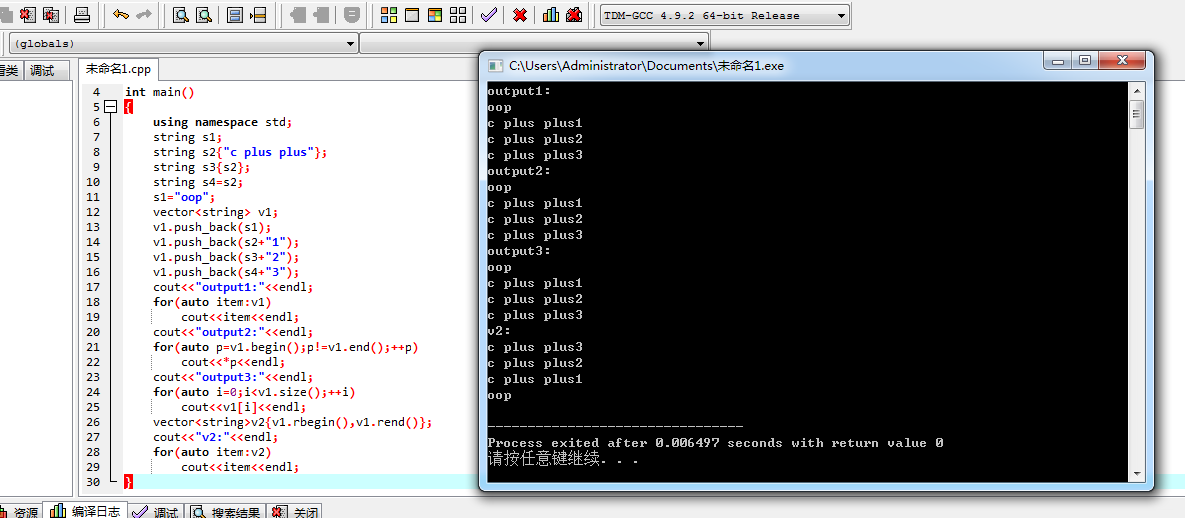Image resolution: width=1185 pixels, height=518 pixels.
Task: Click the 'cout<<*p<<endl;' line
Action: click(233, 362)
